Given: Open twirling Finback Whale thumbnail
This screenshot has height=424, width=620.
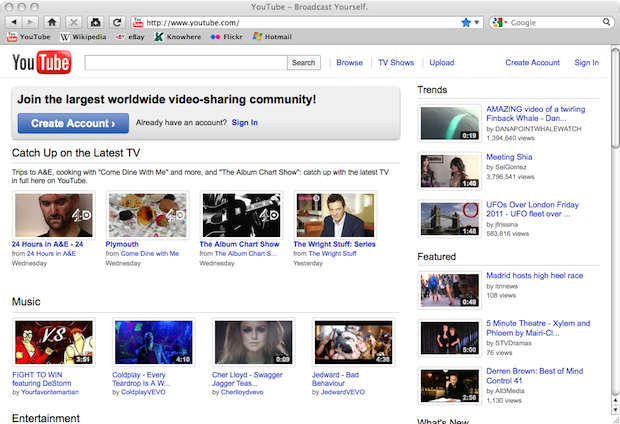Looking at the screenshot, I should (x=450, y=123).
